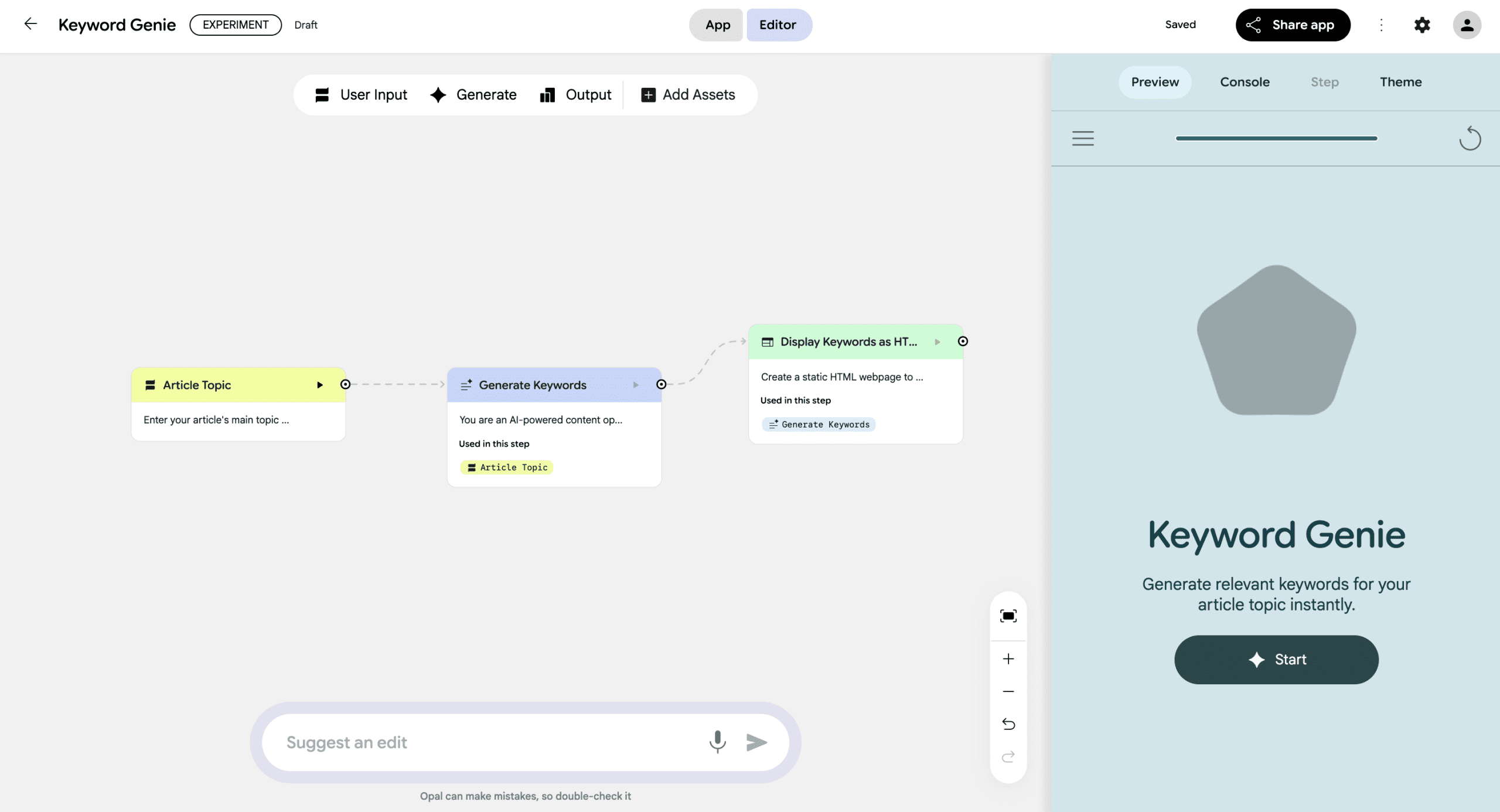Switch to the Console tab
1500x812 pixels.
[x=1245, y=82]
